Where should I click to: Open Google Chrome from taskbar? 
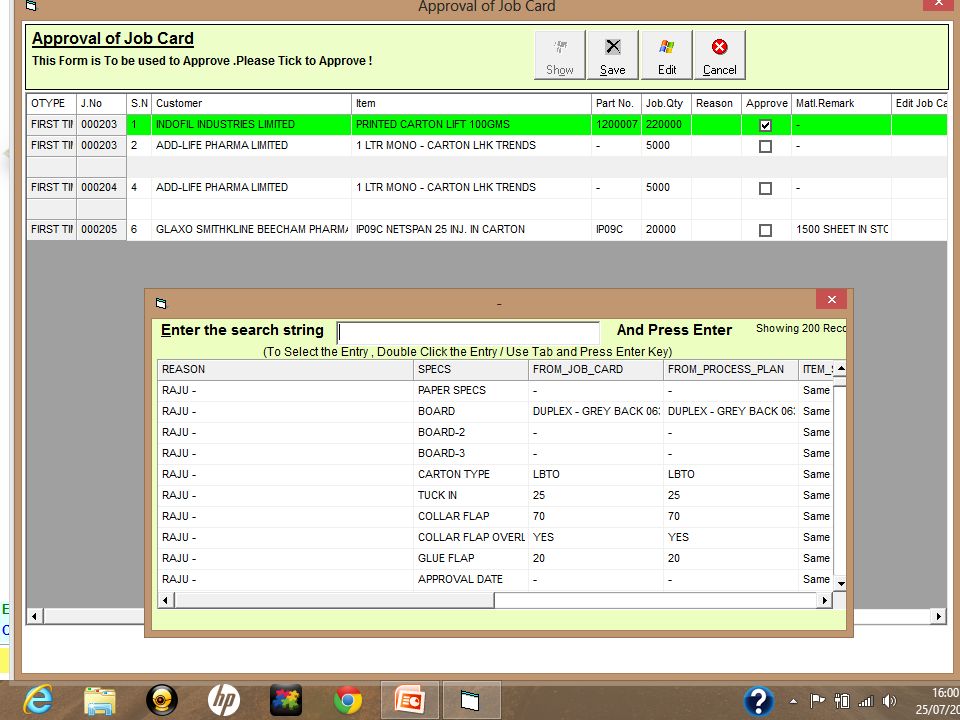point(348,700)
